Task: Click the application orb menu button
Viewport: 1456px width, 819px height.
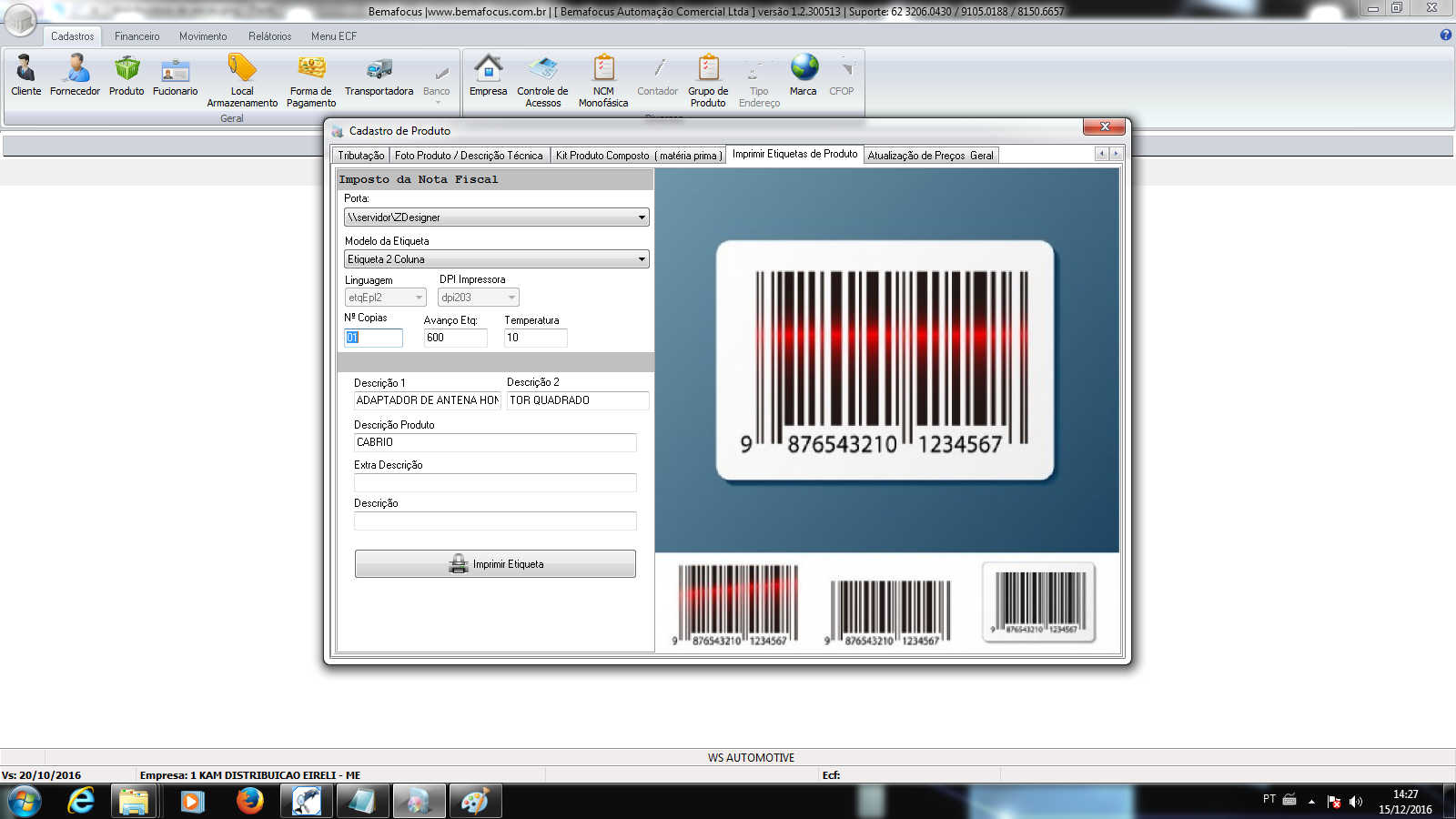Action: (x=21, y=19)
